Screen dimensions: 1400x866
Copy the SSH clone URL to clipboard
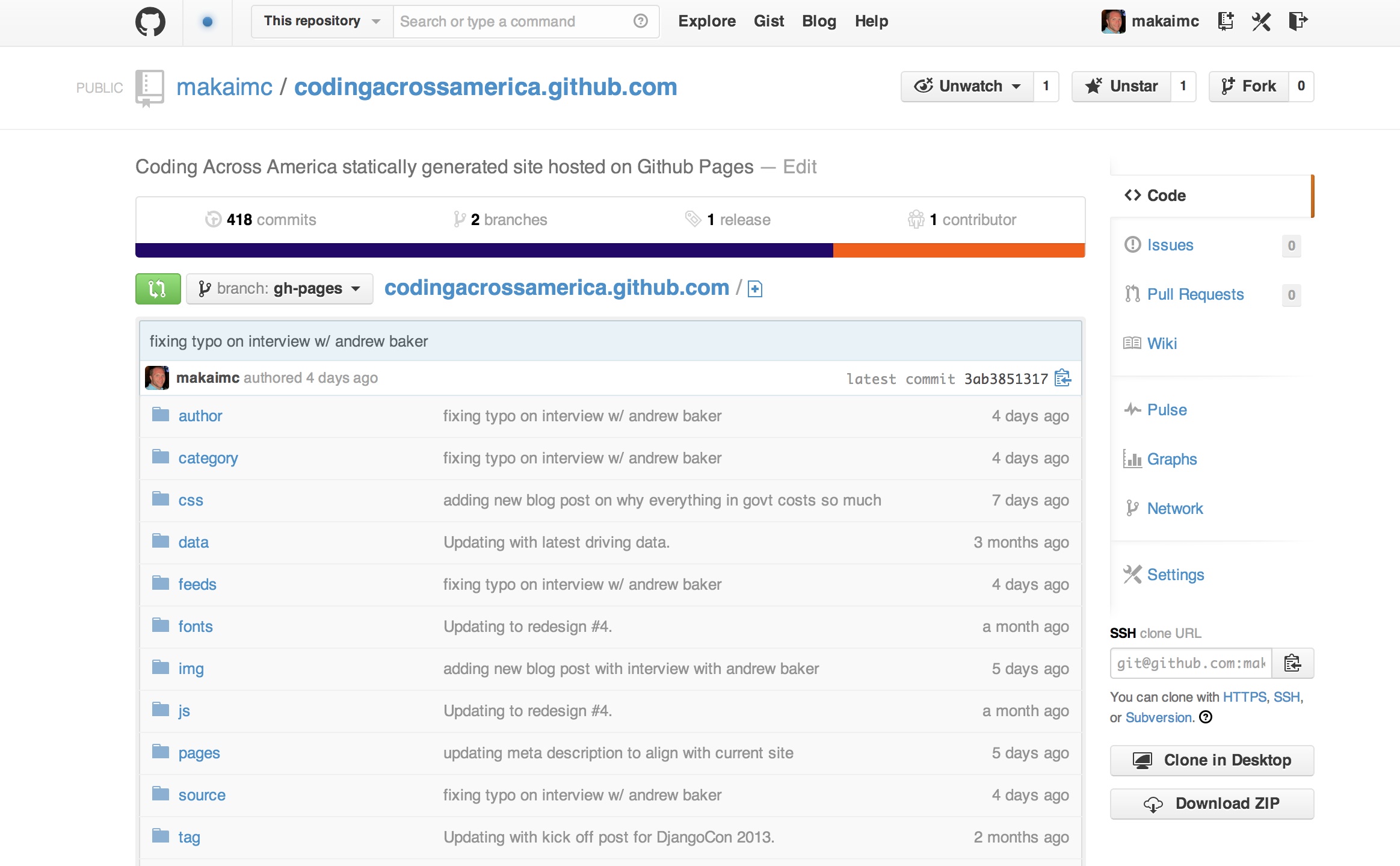point(1293,663)
